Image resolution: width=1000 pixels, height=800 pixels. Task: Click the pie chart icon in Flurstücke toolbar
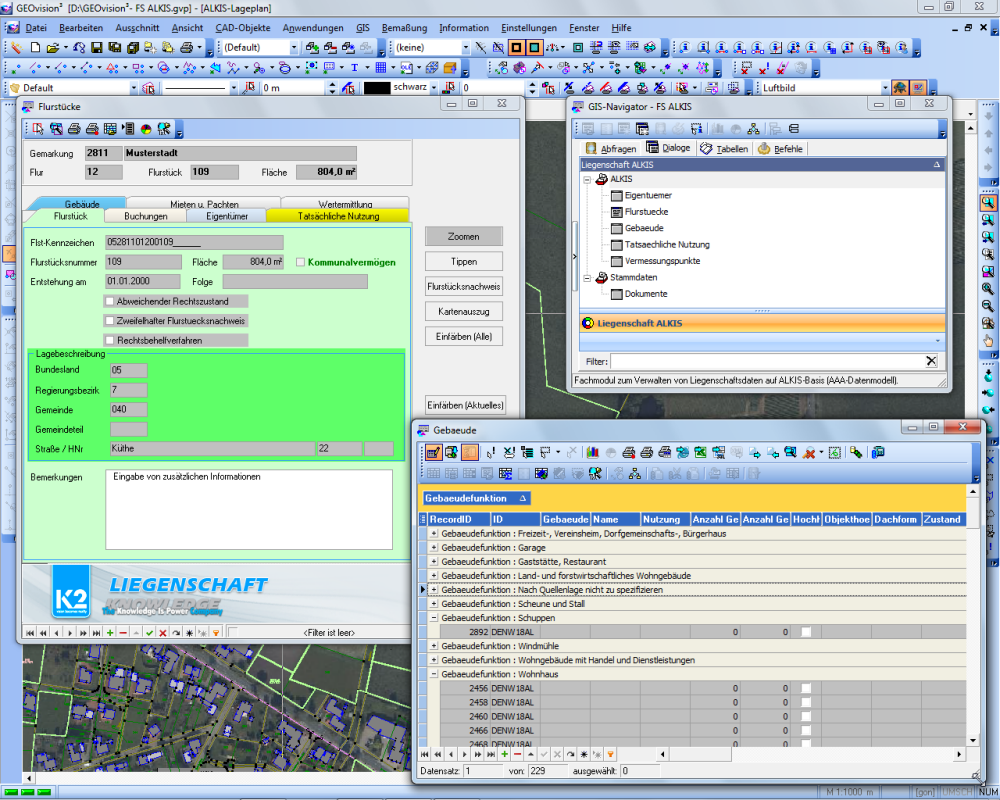click(146, 129)
